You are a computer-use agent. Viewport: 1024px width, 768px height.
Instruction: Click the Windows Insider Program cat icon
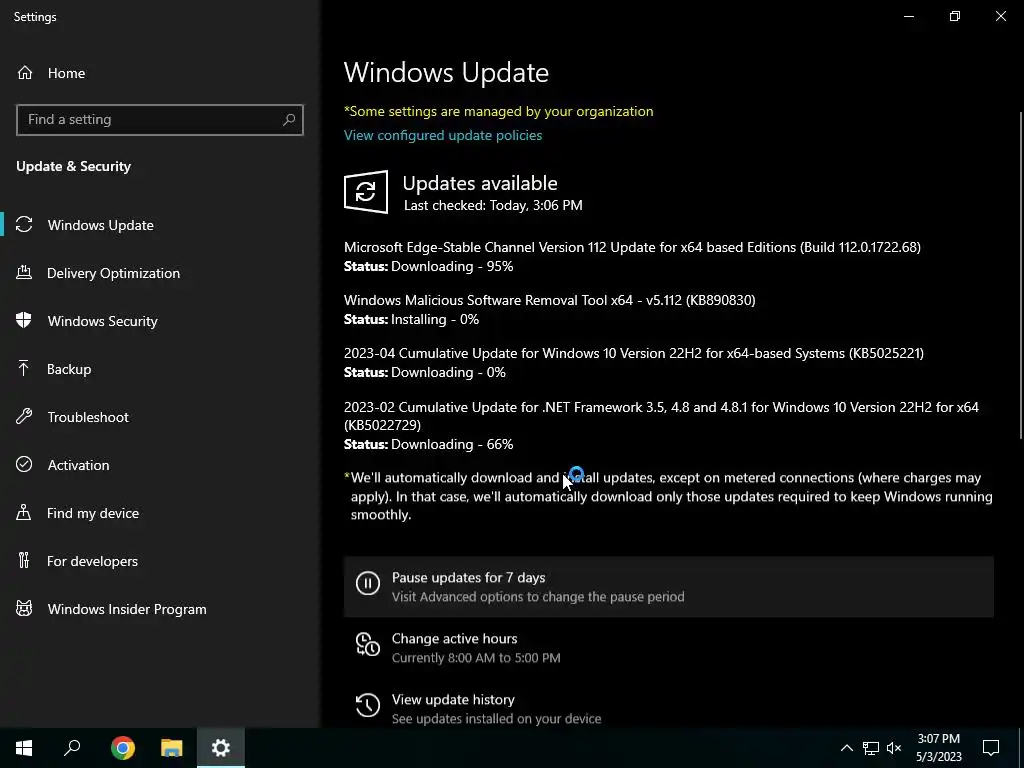coord(24,609)
